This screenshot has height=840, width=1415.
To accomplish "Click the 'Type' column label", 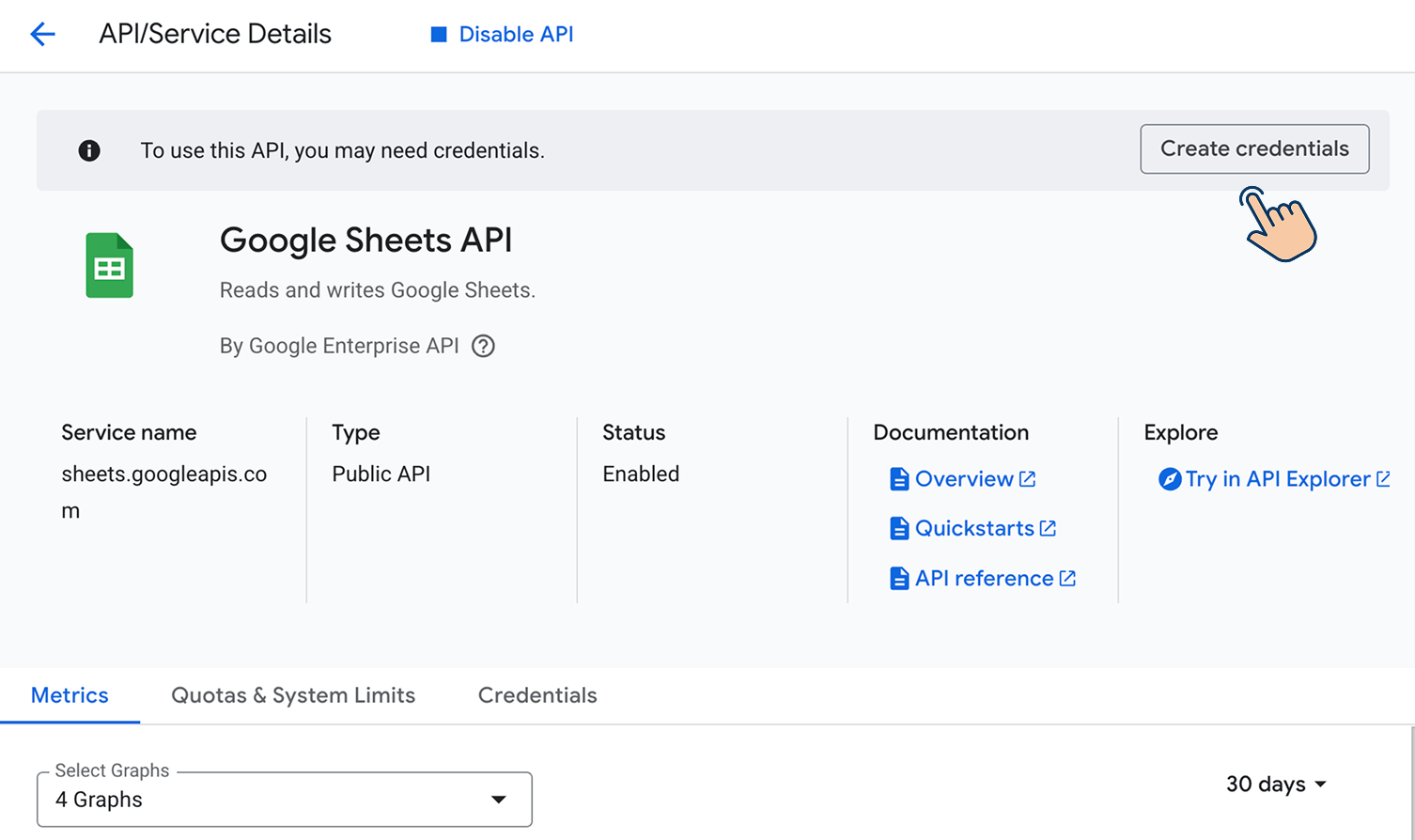I will [356, 432].
